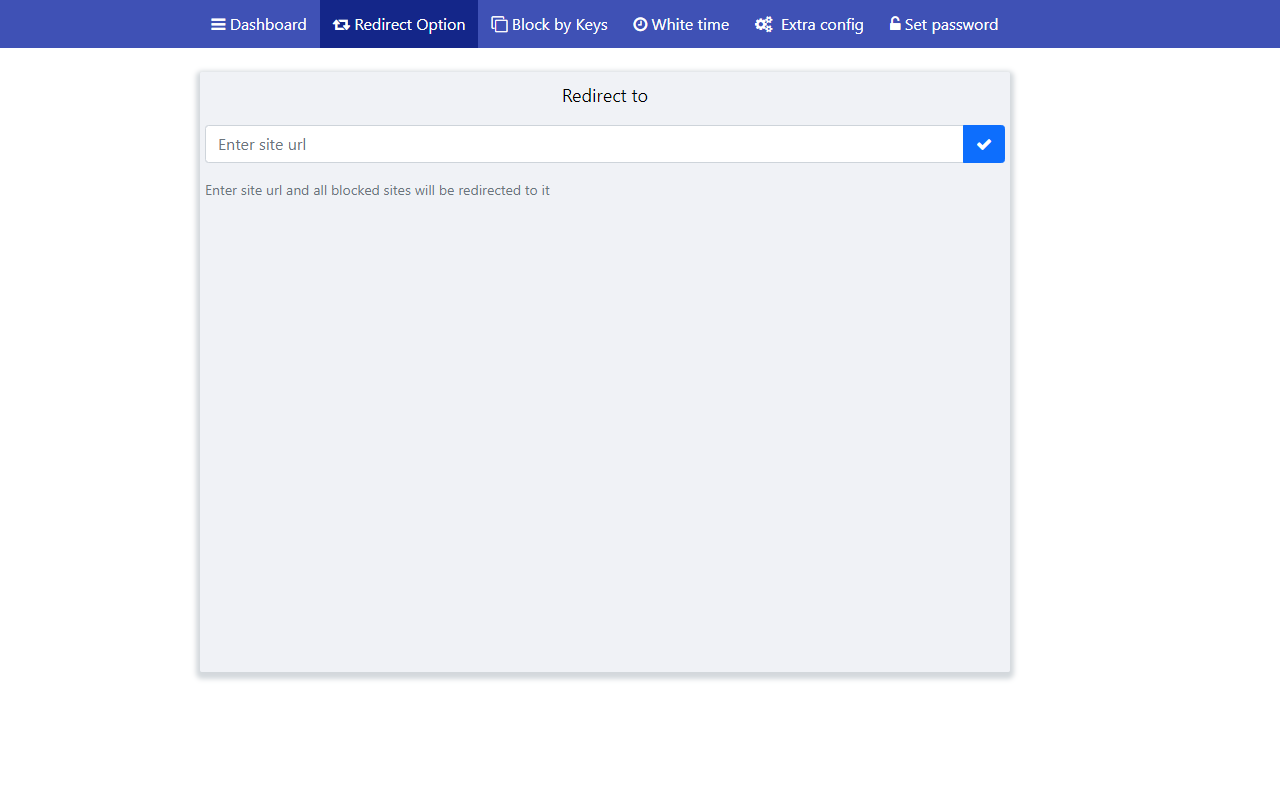
Task: Click the clock icon beside White time
Action: 639,24
